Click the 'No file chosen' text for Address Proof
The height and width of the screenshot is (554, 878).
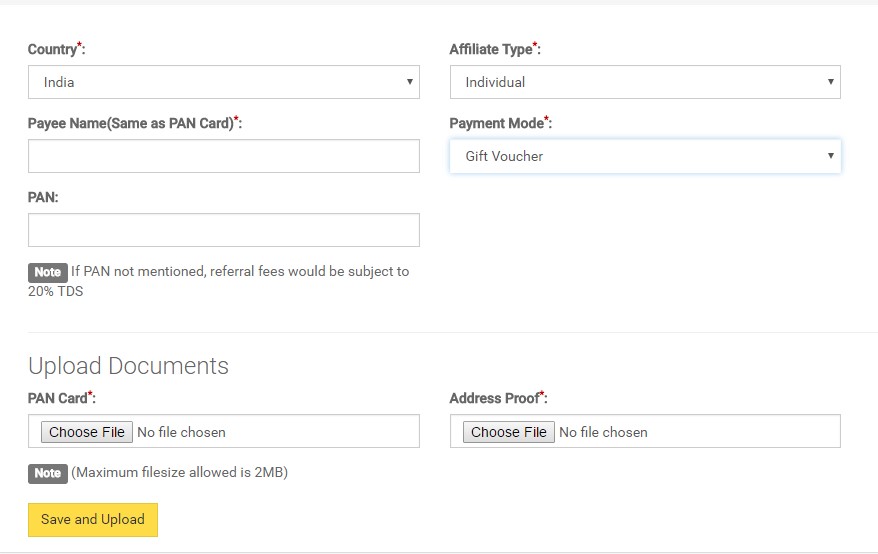point(603,432)
